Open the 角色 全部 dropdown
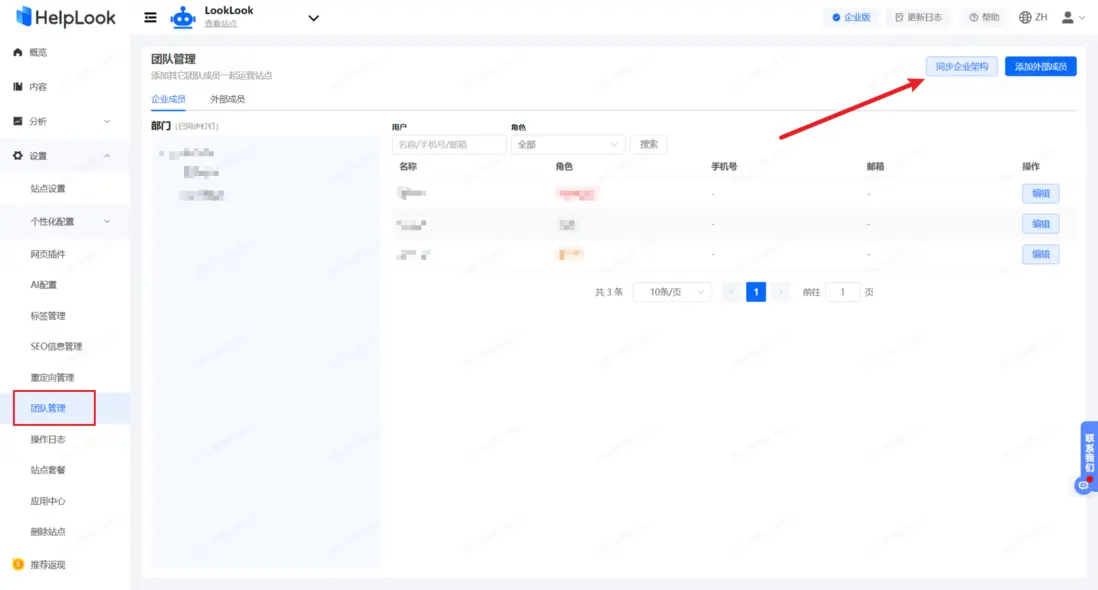The image size is (1098, 590). coord(567,144)
